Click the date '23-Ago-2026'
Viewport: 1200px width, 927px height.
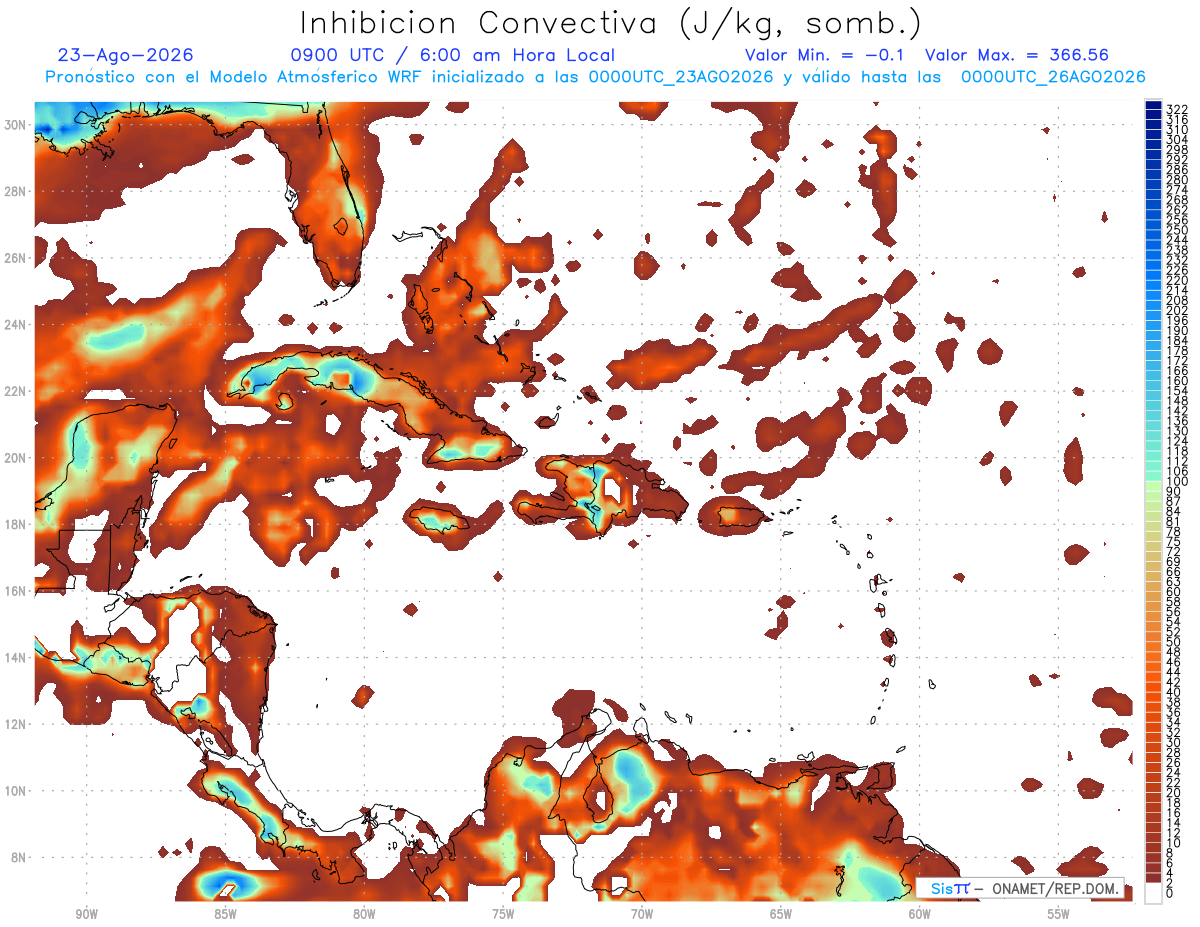click(x=126, y=55)
